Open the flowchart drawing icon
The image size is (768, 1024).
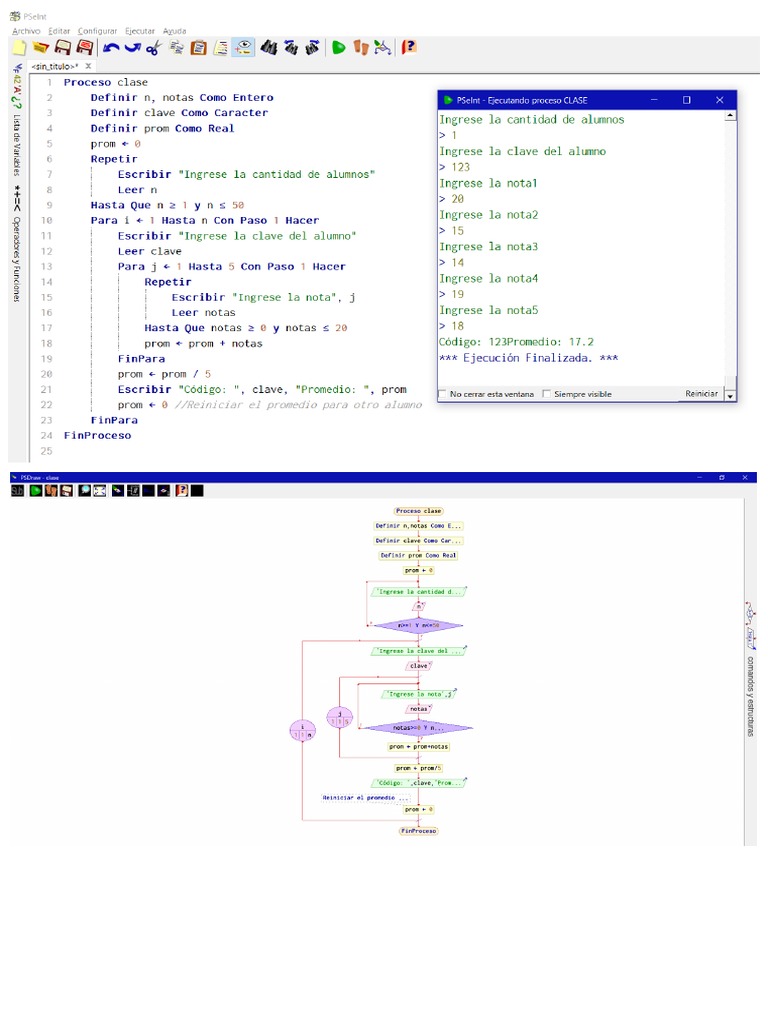tap(382, 47)
